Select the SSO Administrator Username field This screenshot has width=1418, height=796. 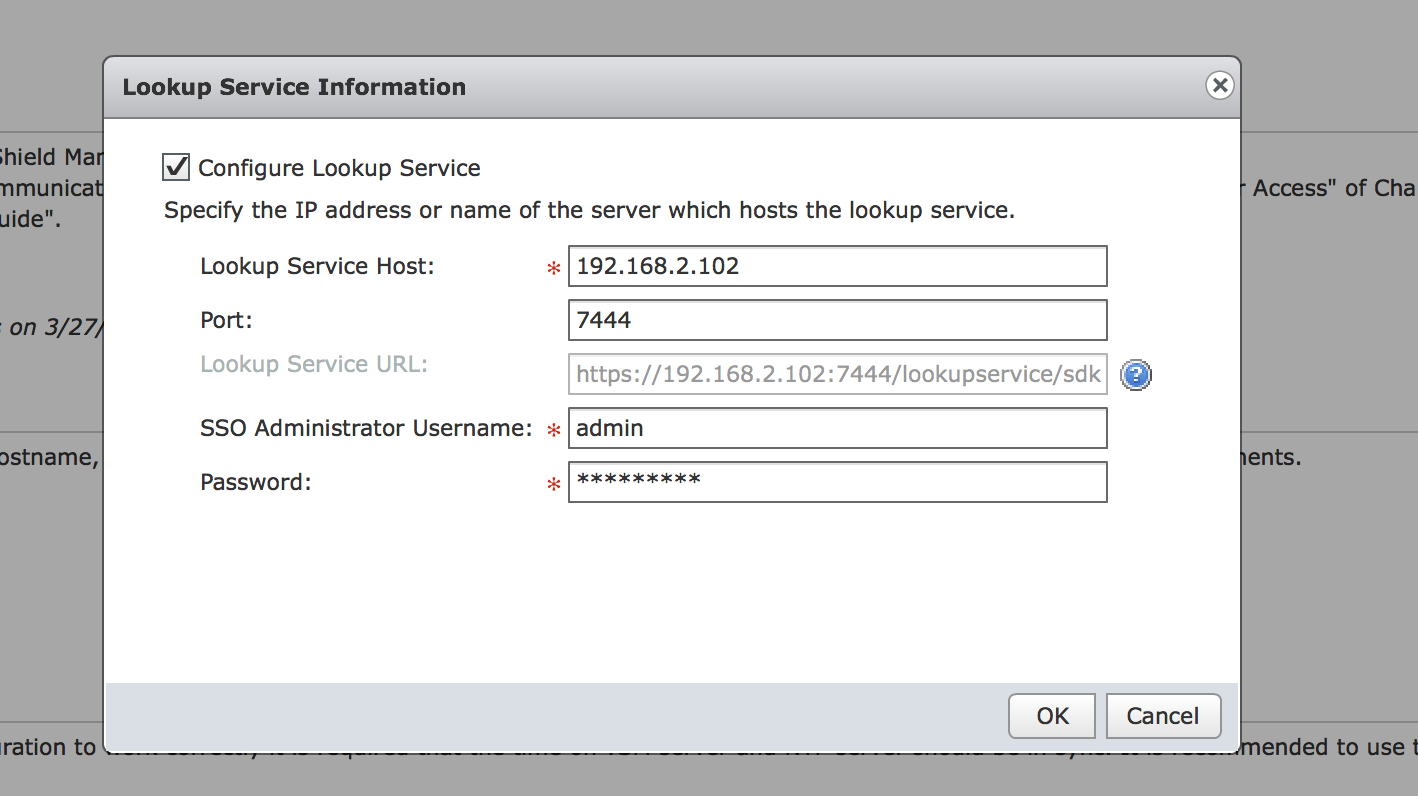click(837, 429)
